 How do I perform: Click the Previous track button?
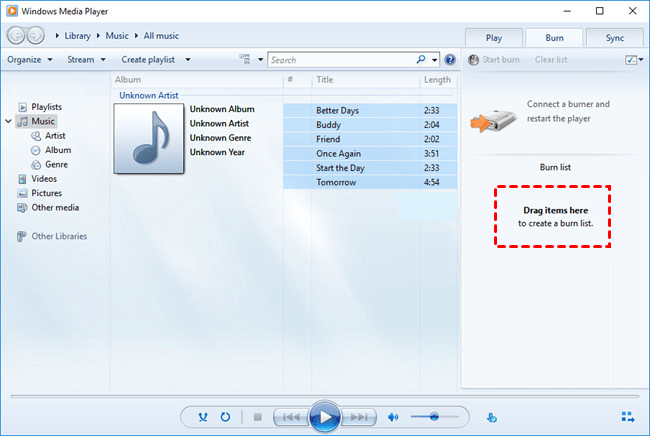tap(291, 417)
